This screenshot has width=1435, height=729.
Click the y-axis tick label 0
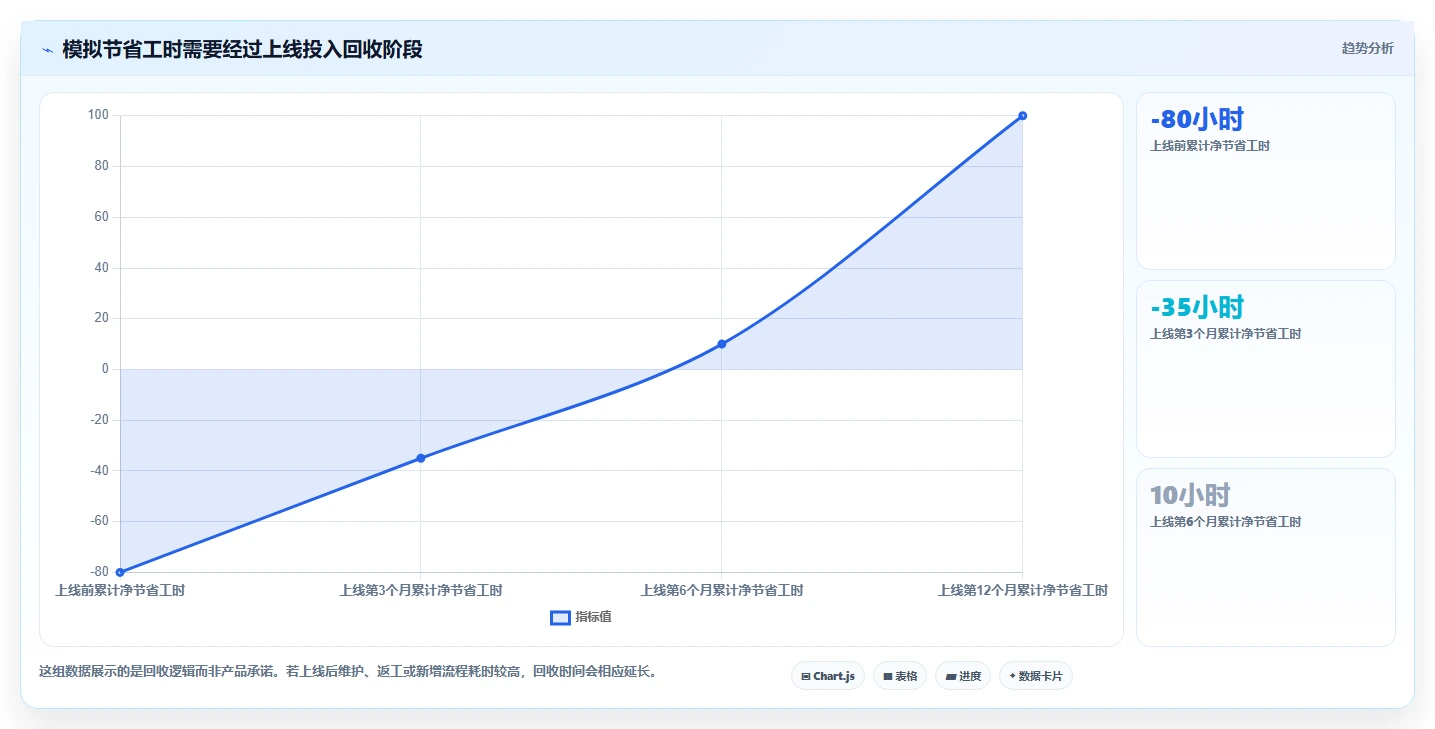coord(105,369)
